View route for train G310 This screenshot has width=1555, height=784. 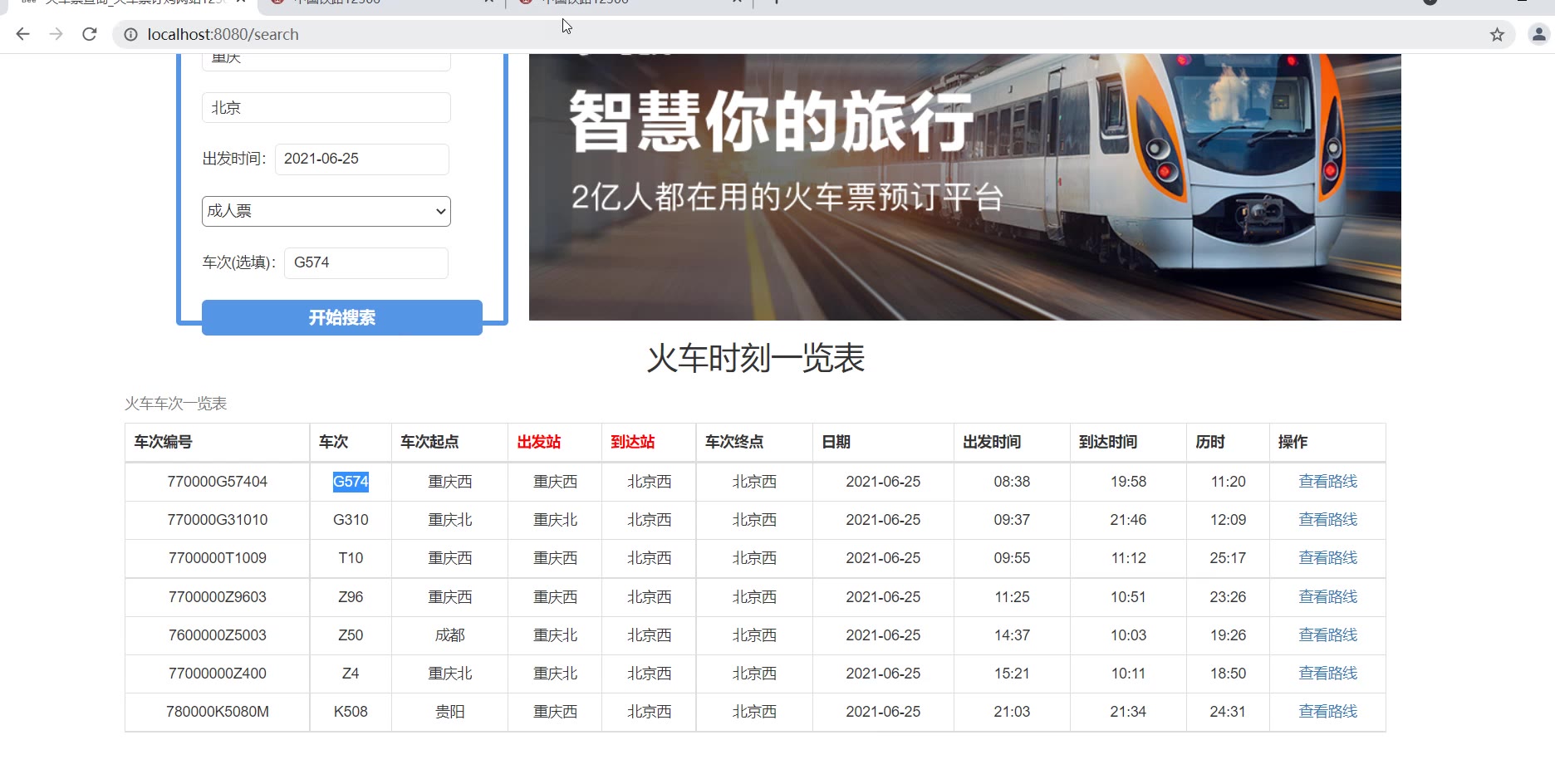[x=1327, y=520]
